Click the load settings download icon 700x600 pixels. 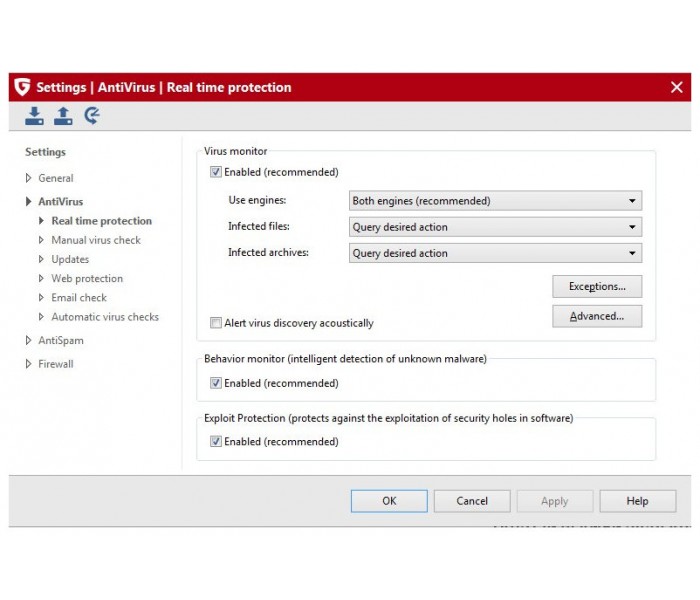[x=34, y=116]
